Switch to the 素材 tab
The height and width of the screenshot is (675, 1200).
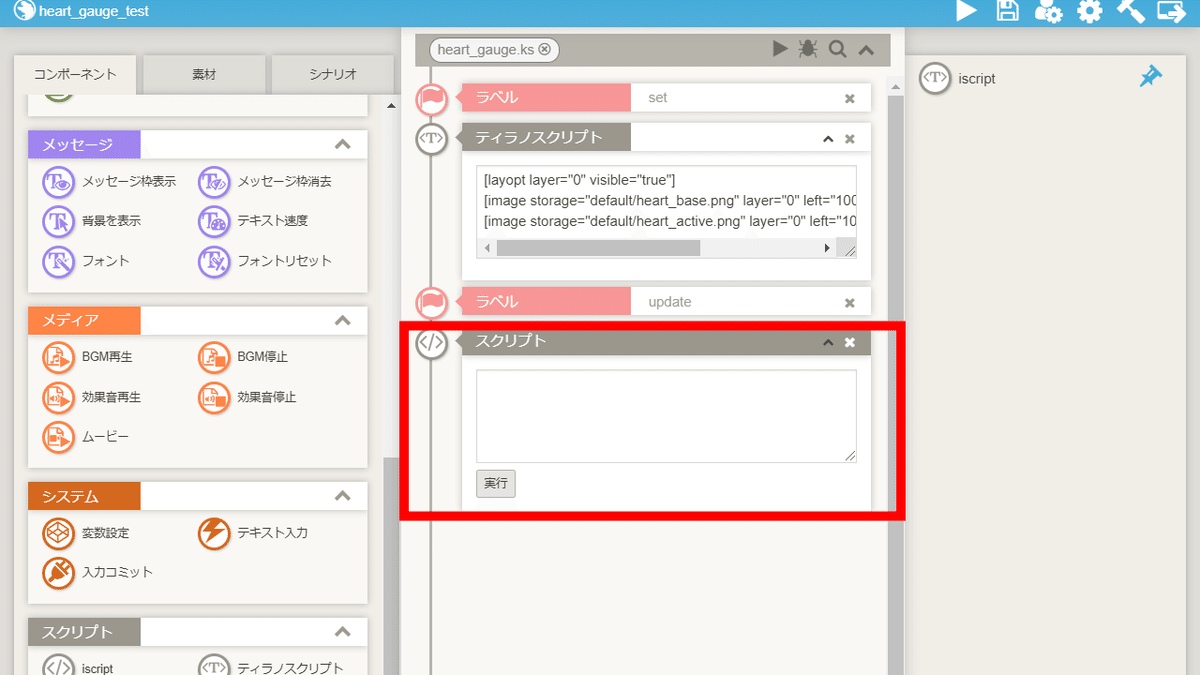point(204,74)
